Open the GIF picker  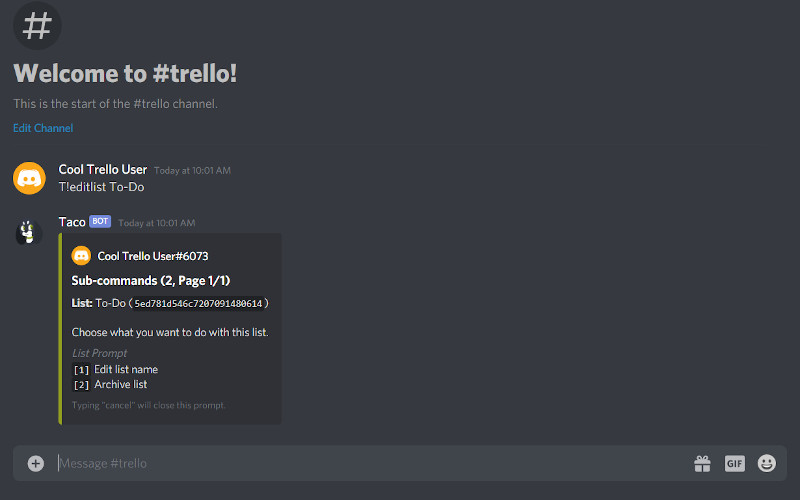735,463
